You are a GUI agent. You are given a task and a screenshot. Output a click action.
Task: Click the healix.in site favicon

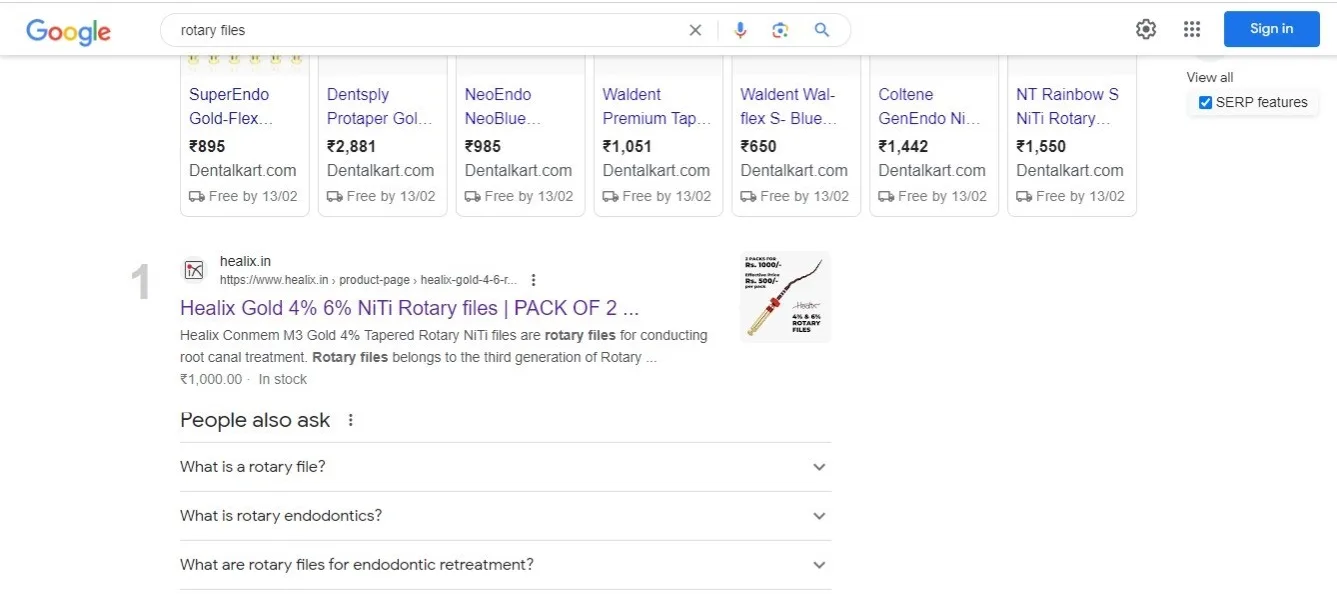click(194, 270)
